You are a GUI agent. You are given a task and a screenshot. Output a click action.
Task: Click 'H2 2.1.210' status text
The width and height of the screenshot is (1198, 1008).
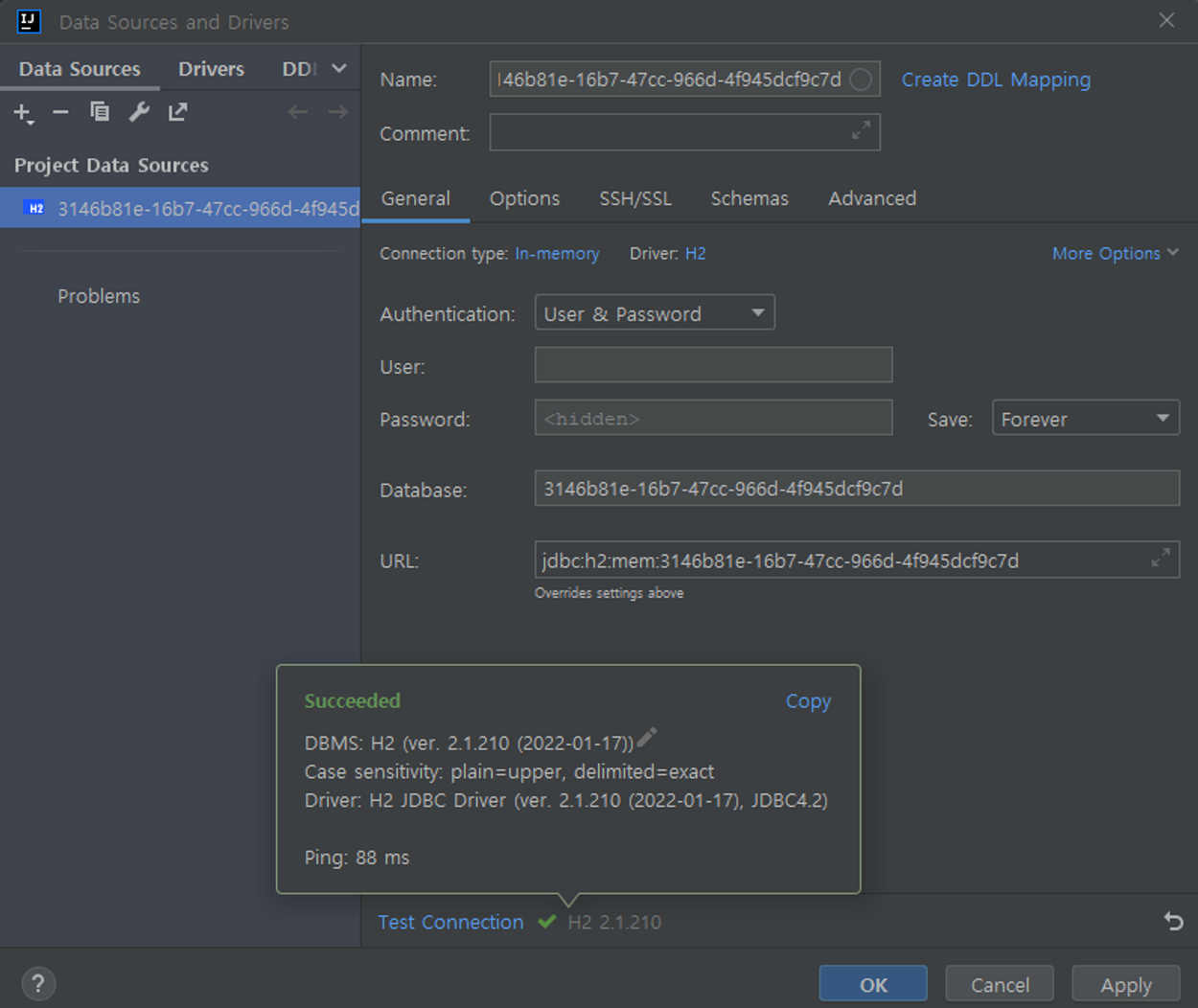coord(614,922)
